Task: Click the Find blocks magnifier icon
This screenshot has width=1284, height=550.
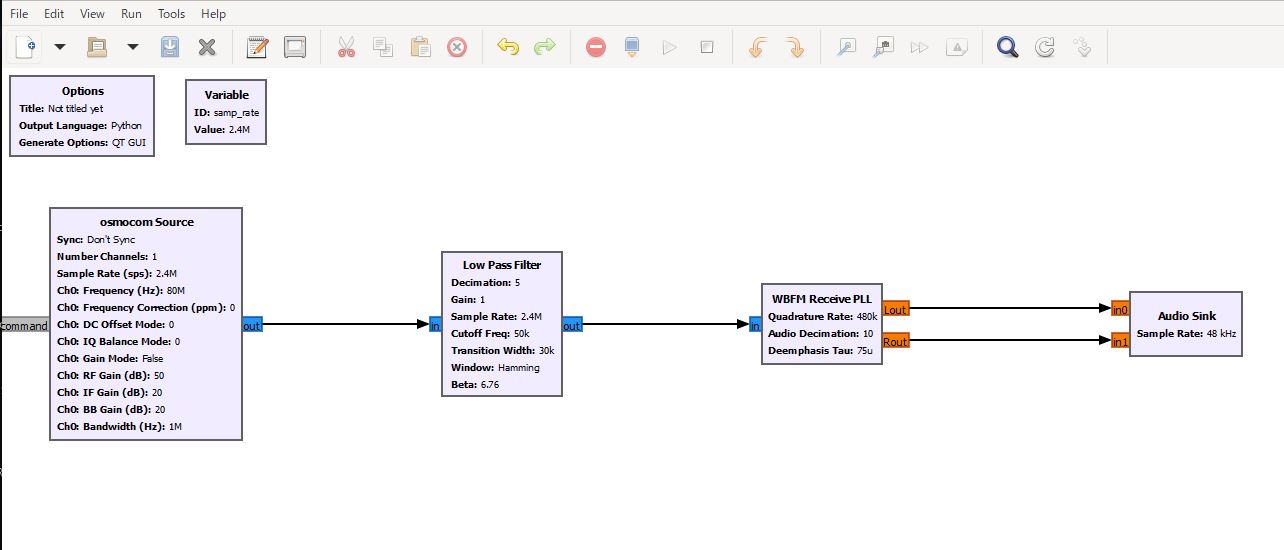Action: [1007, 47]
